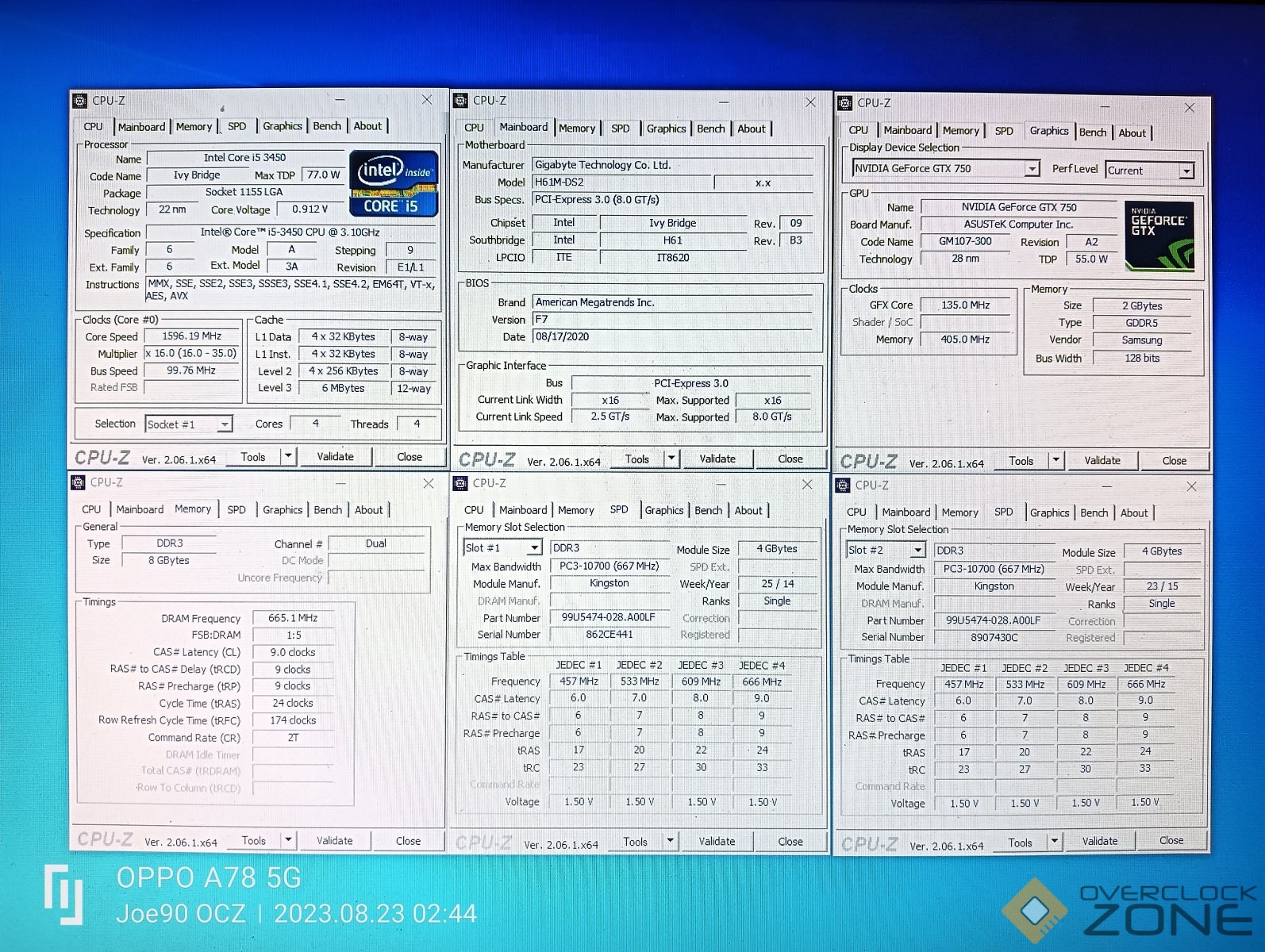Click Validate button in Slot #1 SPD window
The image size is (1265, 952).
point(717,842)
